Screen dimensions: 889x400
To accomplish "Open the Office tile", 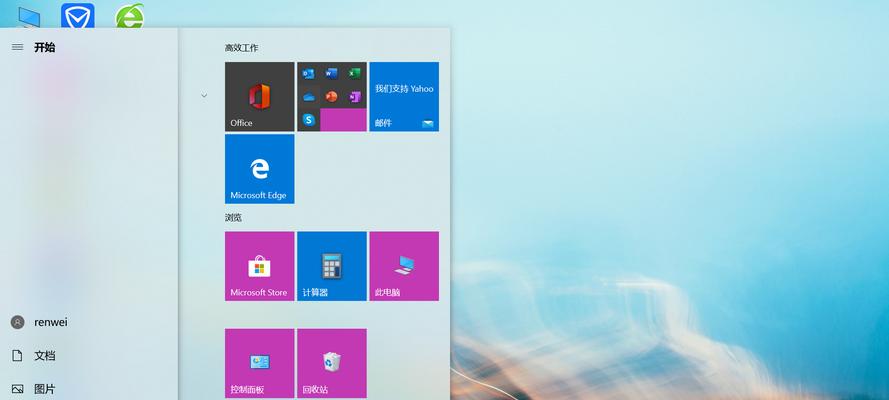I will click(x=259, y=97).
